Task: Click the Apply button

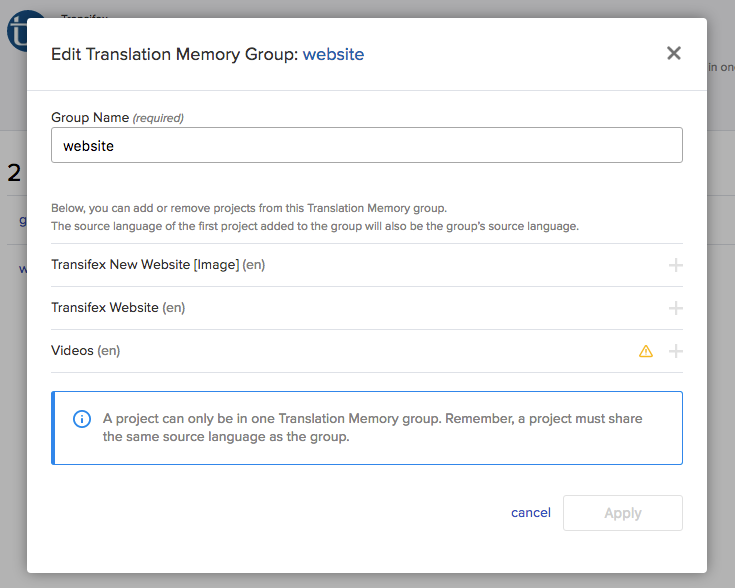Action: tap(622, 513)
